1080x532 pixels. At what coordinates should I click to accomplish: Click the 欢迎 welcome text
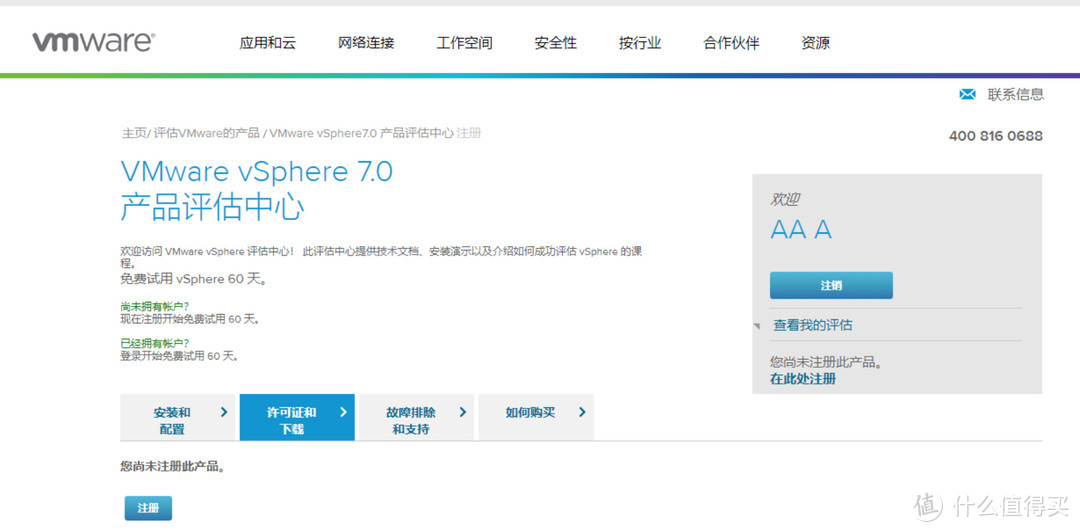785,200
